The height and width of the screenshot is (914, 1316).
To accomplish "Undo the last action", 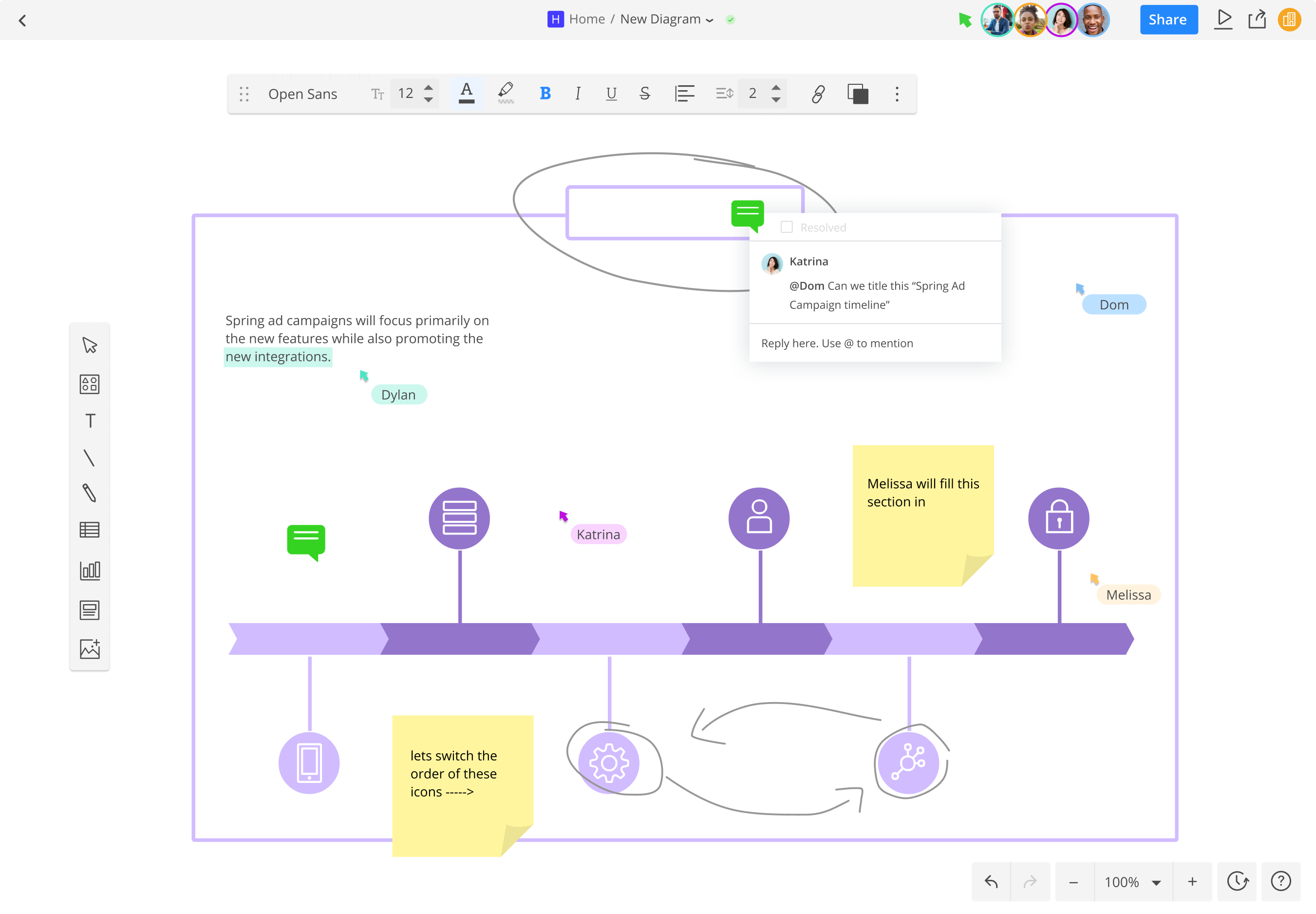I will click(x=991, y=881).
